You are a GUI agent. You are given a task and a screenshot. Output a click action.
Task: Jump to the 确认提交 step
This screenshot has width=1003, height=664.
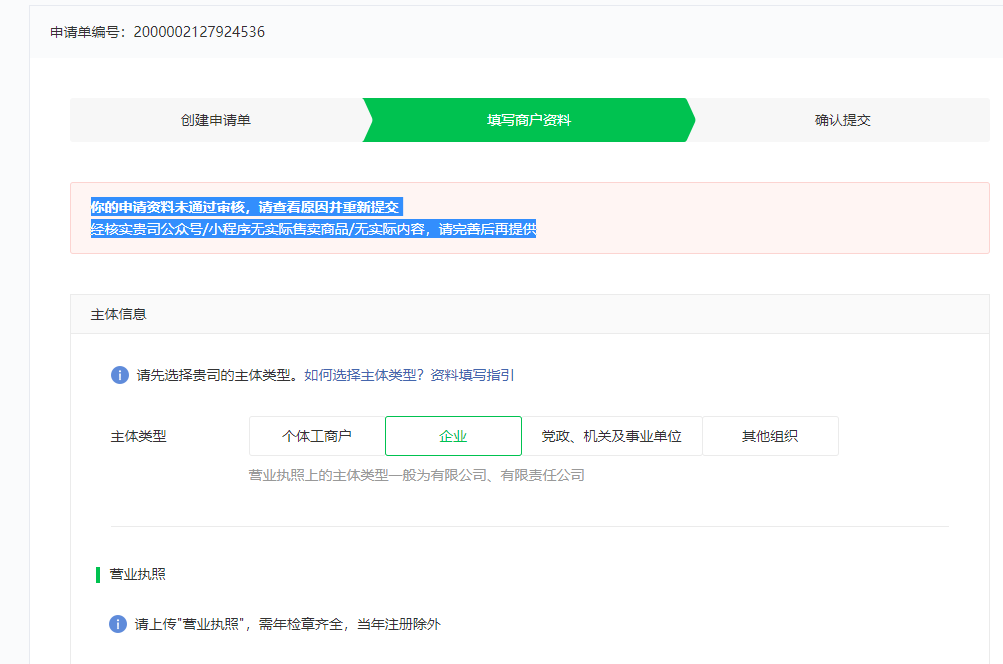tap(842, 120)
